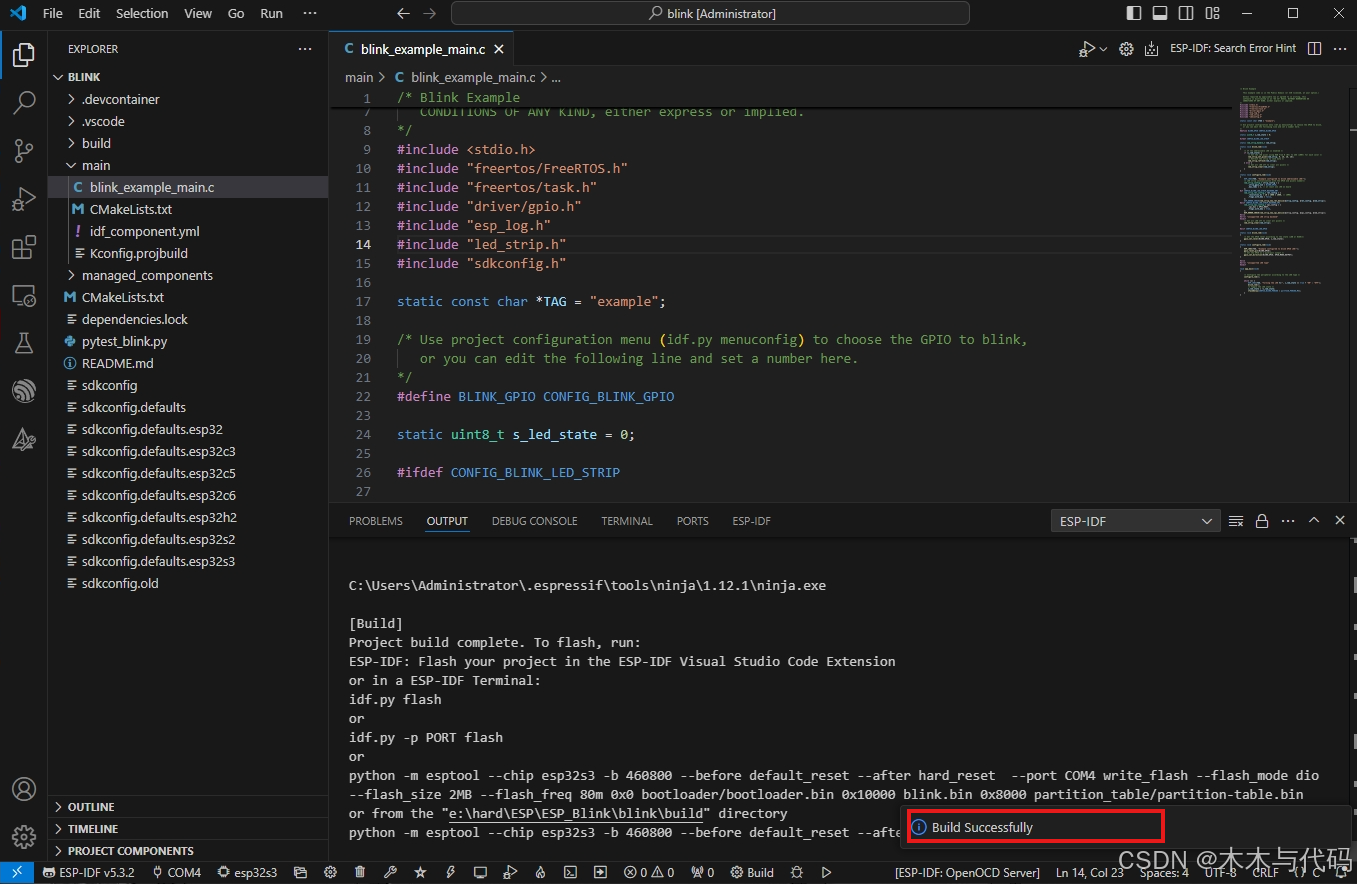
Task: Open the Customize Layout menu
Action: (x=1211, y=14)
